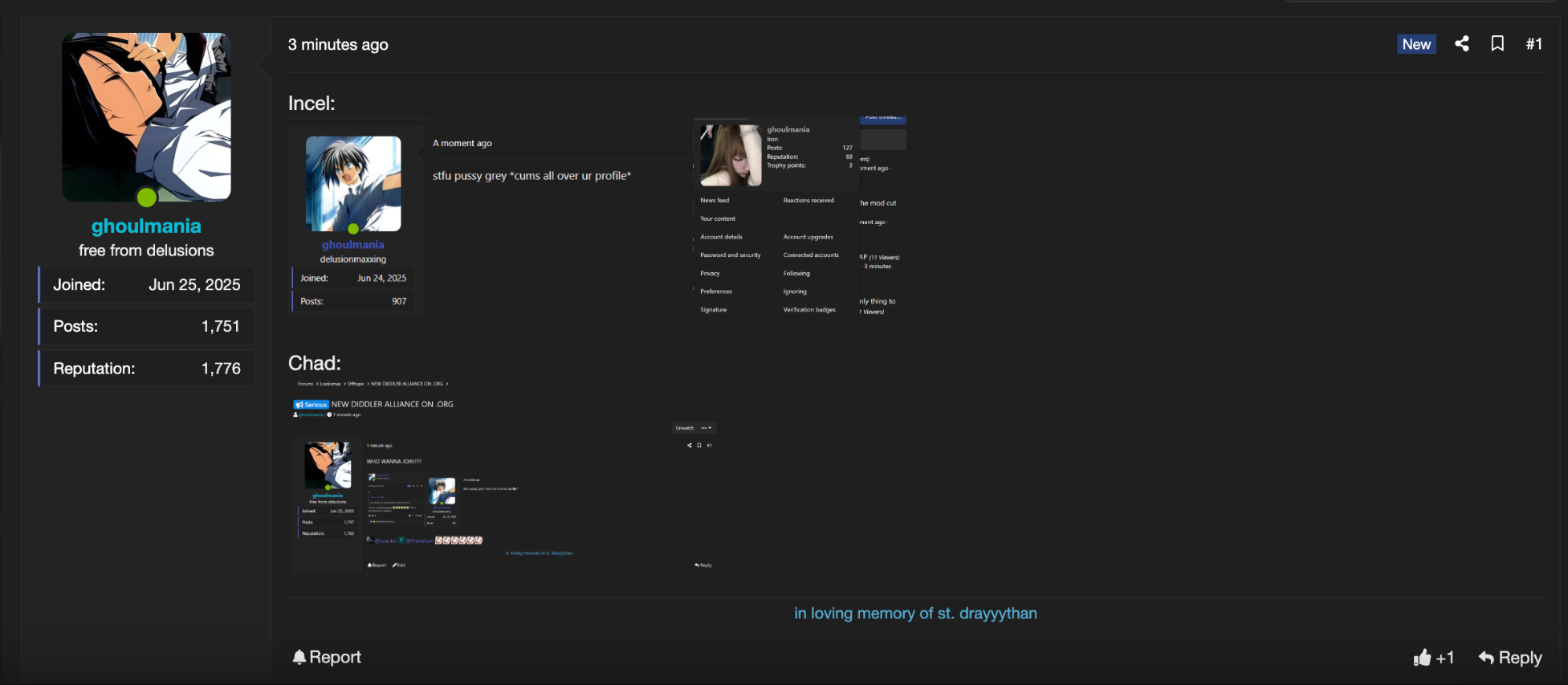Click the +1 reaction count

[1445, 658]
